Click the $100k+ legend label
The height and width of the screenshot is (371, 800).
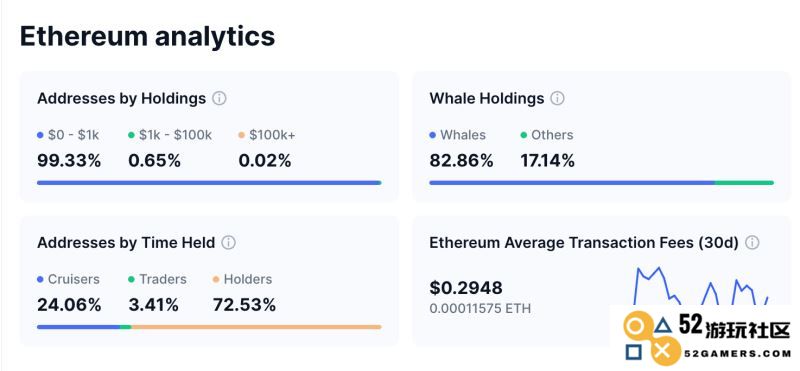(x=272, y=135)
